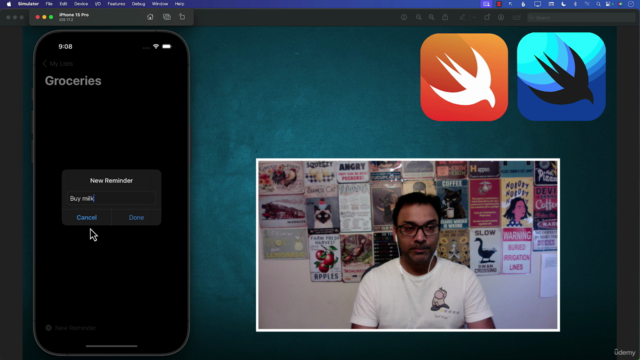Open the I/O menu
The image size is (640, 360).
[98, 4]
